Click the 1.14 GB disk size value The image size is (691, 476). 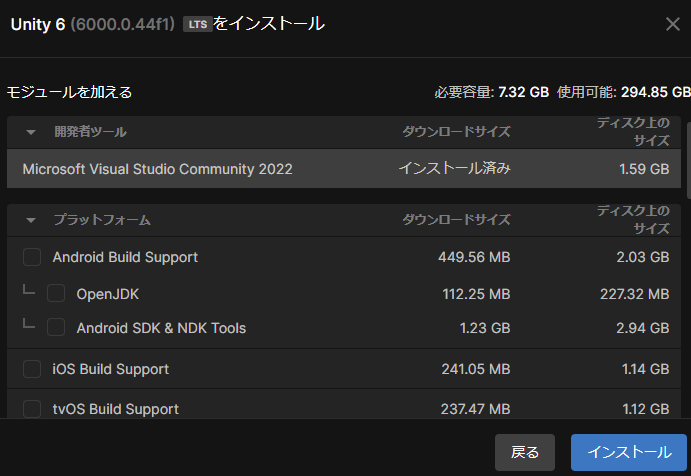(646, 369)
